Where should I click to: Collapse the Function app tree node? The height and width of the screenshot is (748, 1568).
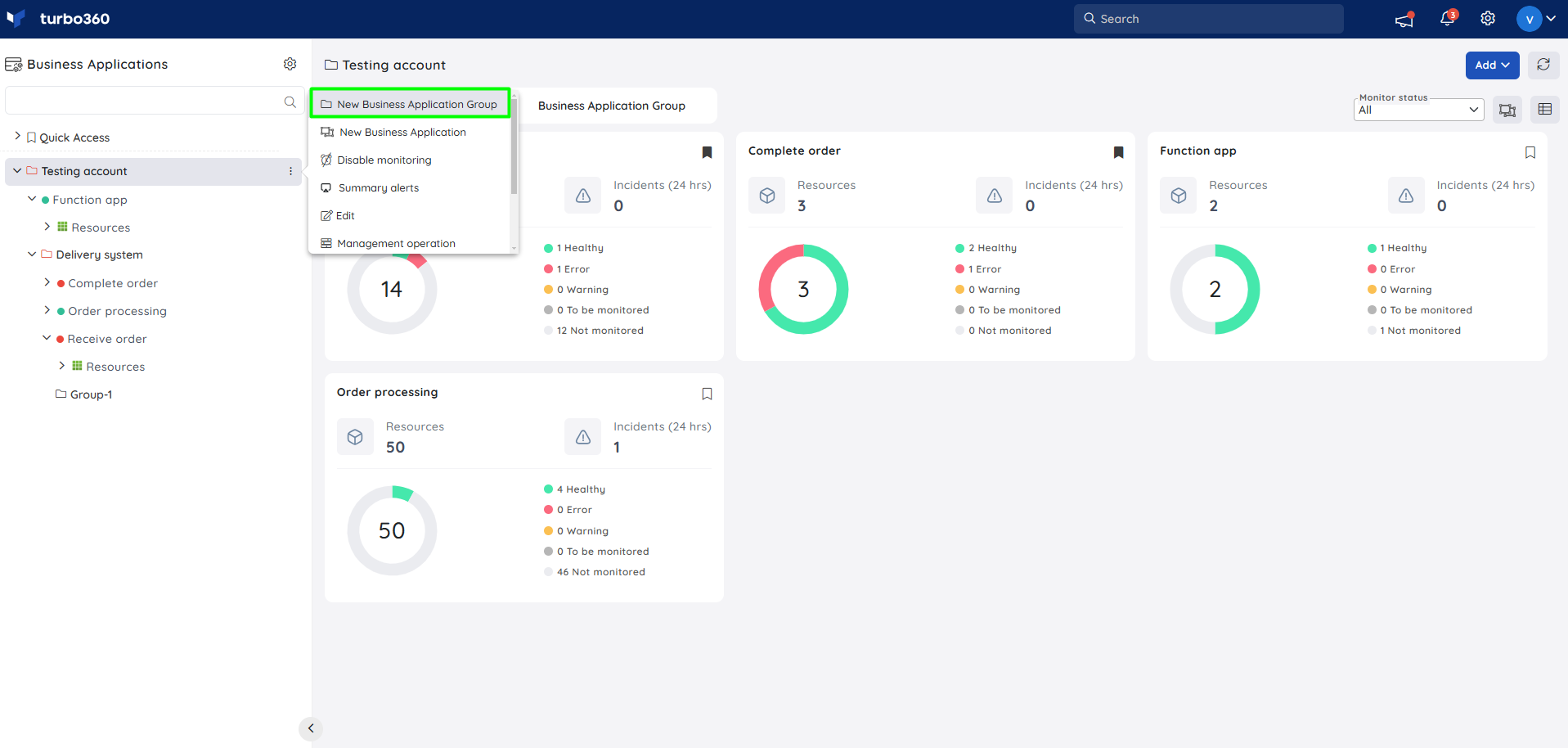click(32, 198)
